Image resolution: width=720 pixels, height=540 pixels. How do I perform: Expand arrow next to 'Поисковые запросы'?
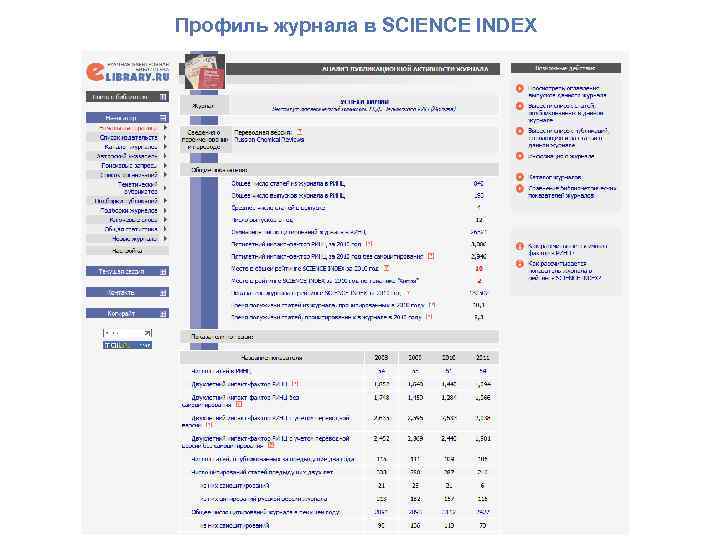[165, 165]
